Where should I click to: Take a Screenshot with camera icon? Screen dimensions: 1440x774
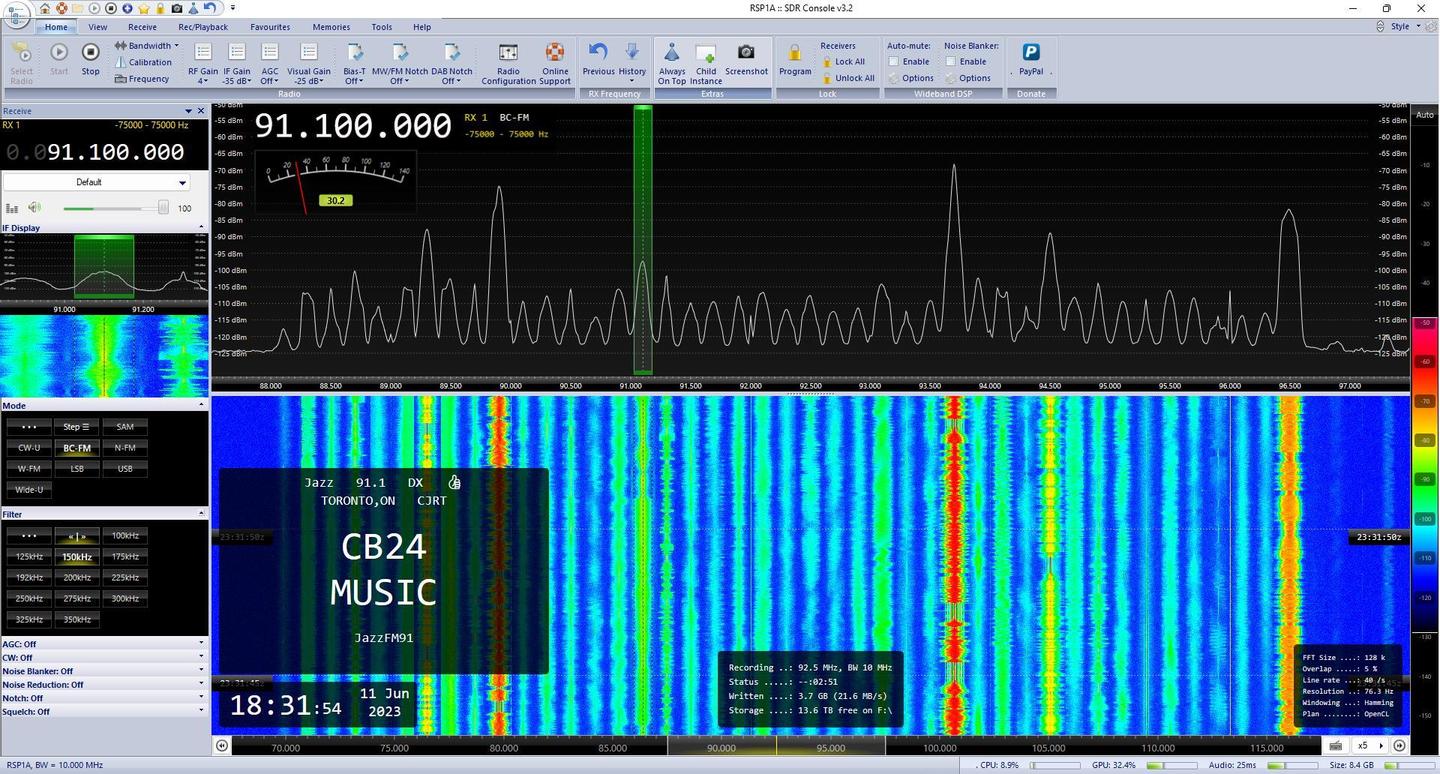(x=746, y=59)
